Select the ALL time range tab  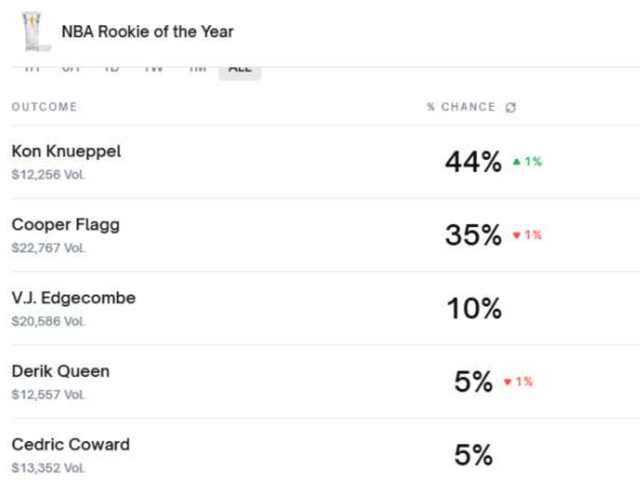[x=240, y=68]
